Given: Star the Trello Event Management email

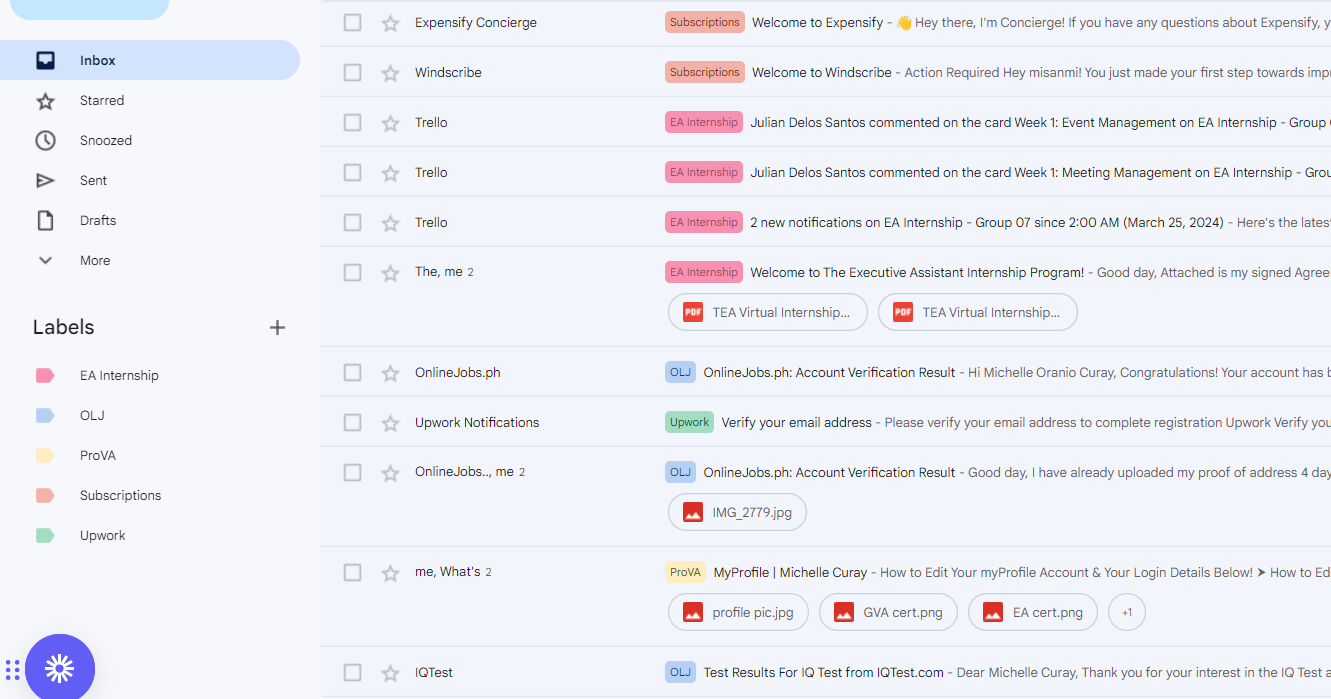Looking at the screenshot, I should 390,122.
